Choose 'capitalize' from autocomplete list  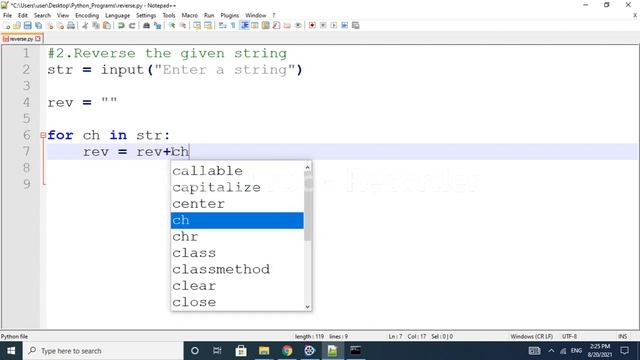pyautogui.click(x=237, y=187)
